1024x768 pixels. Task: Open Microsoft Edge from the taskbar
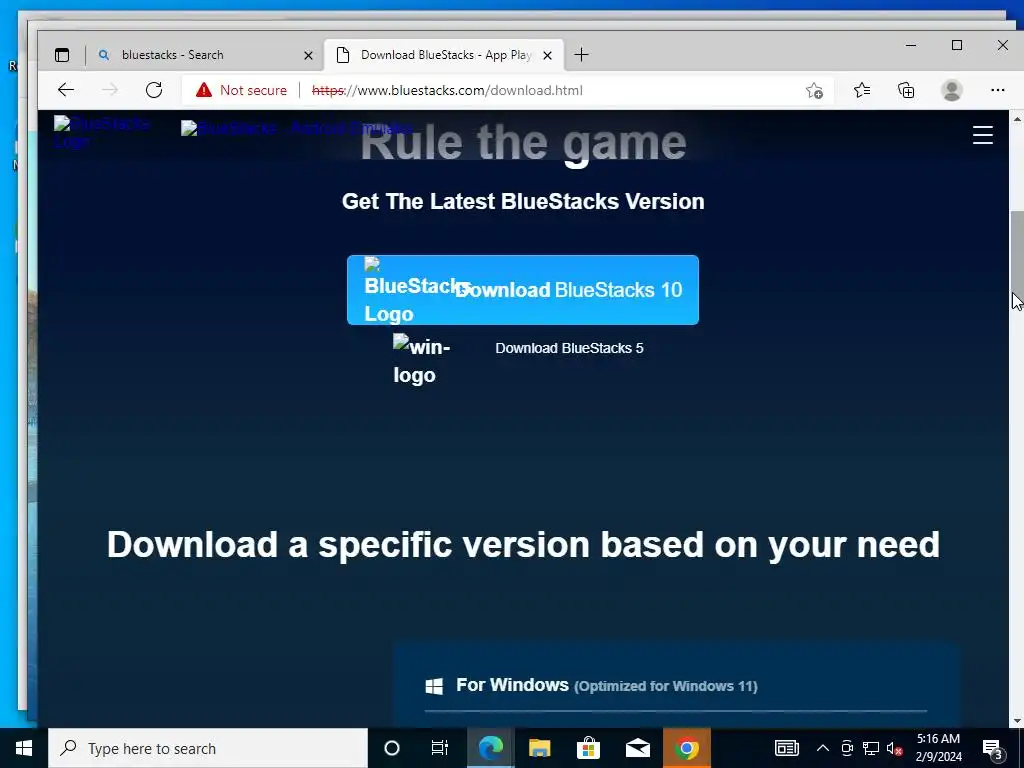click(490, 748)
